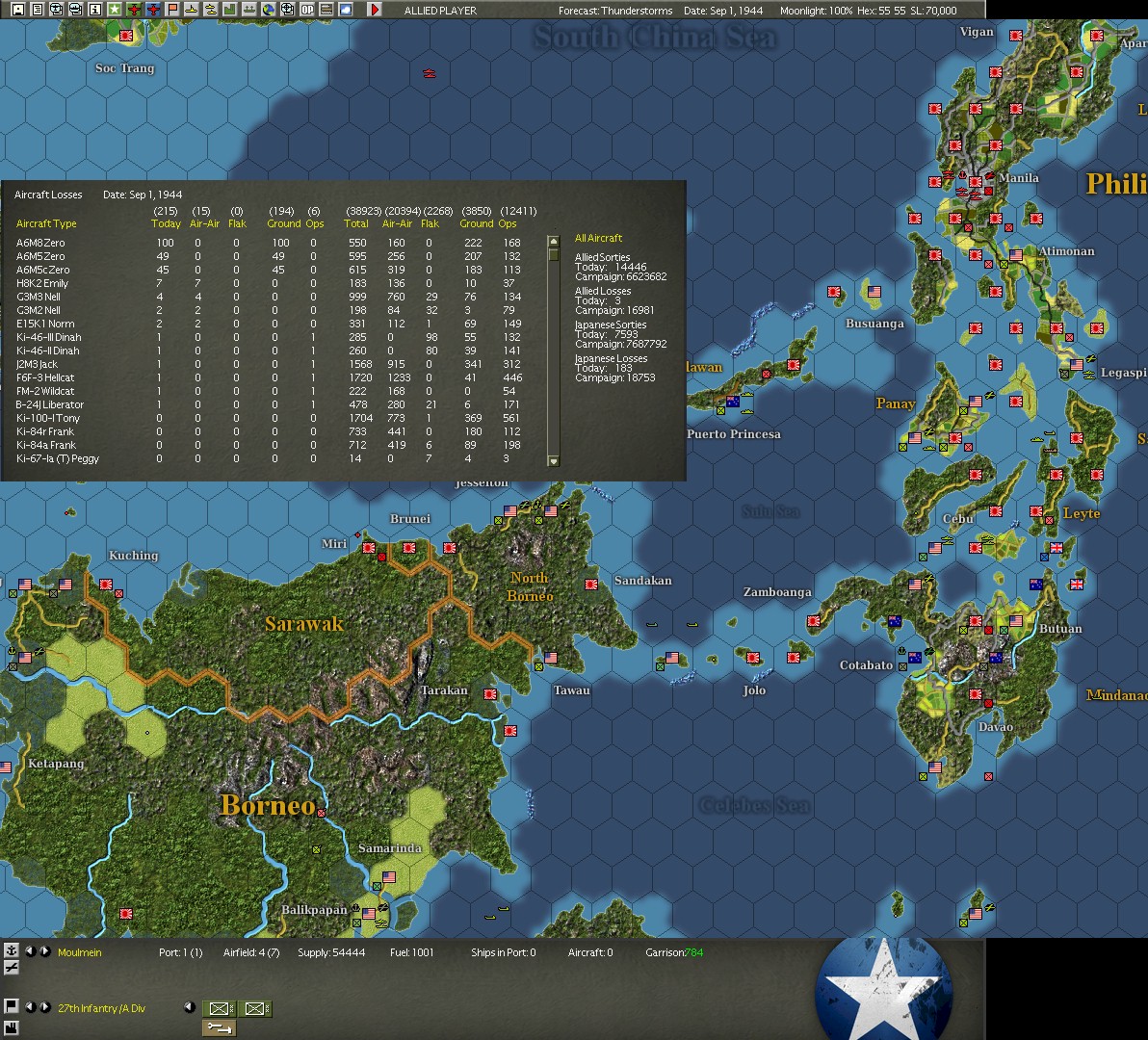
Task: Click the red task force marker in South China Sea
Action: [x=429, y=73]
